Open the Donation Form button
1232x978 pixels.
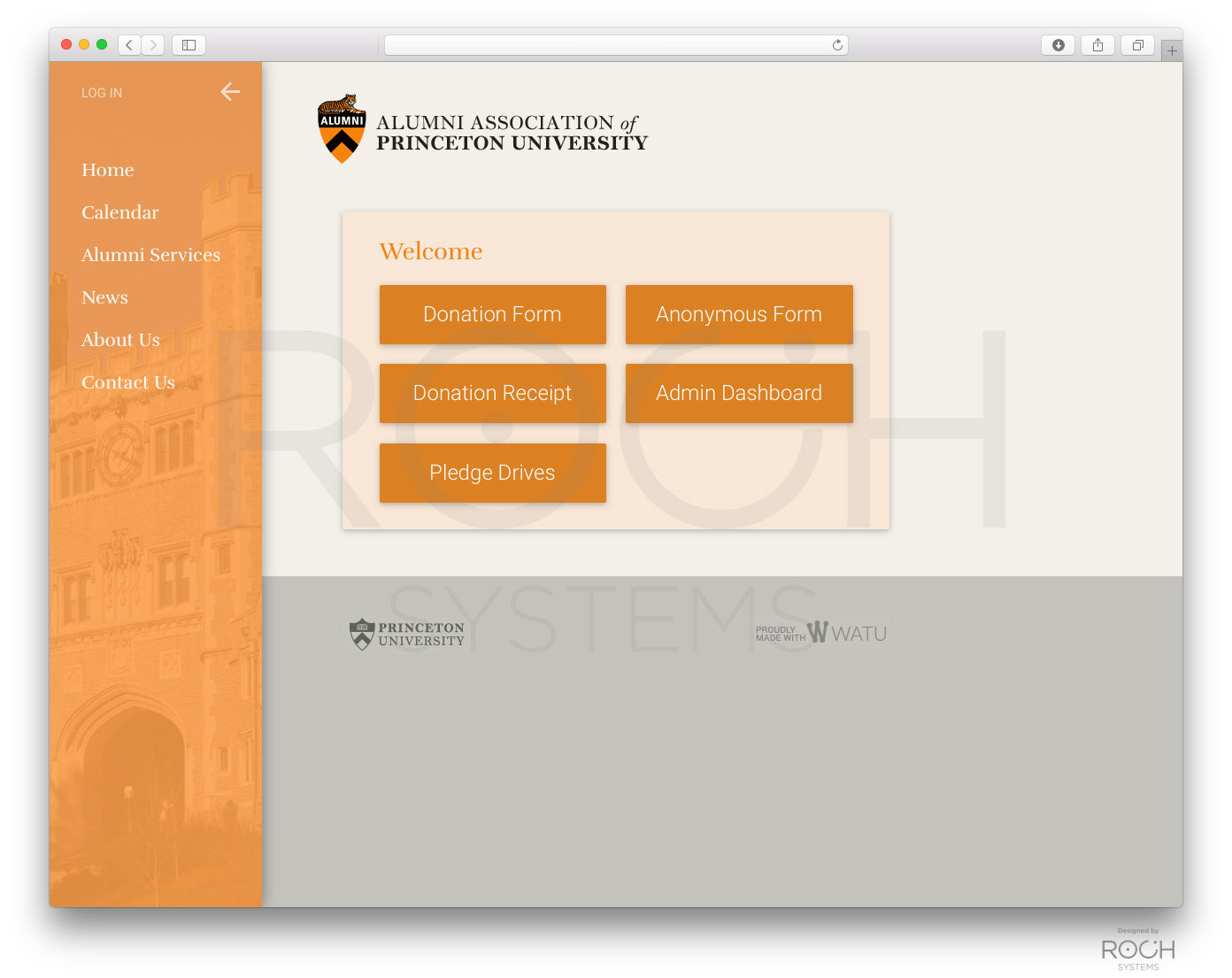pyautogui.click(x=493, y=314)
